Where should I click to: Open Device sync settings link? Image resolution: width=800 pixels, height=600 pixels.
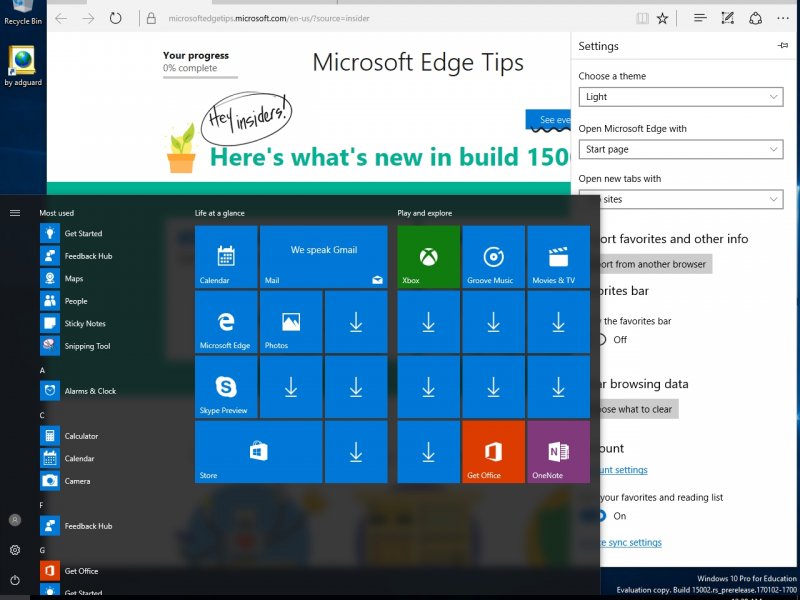(631, 542)
